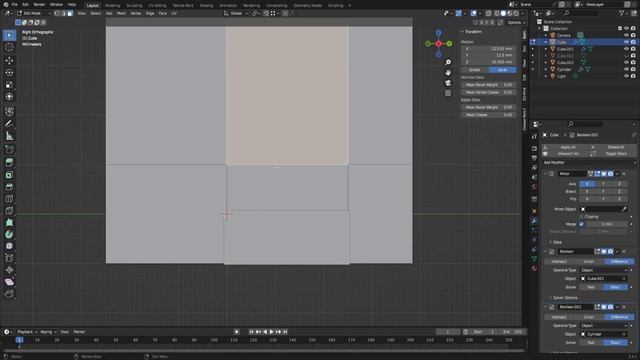Switch transform orientation to Global

coord(475,70)
